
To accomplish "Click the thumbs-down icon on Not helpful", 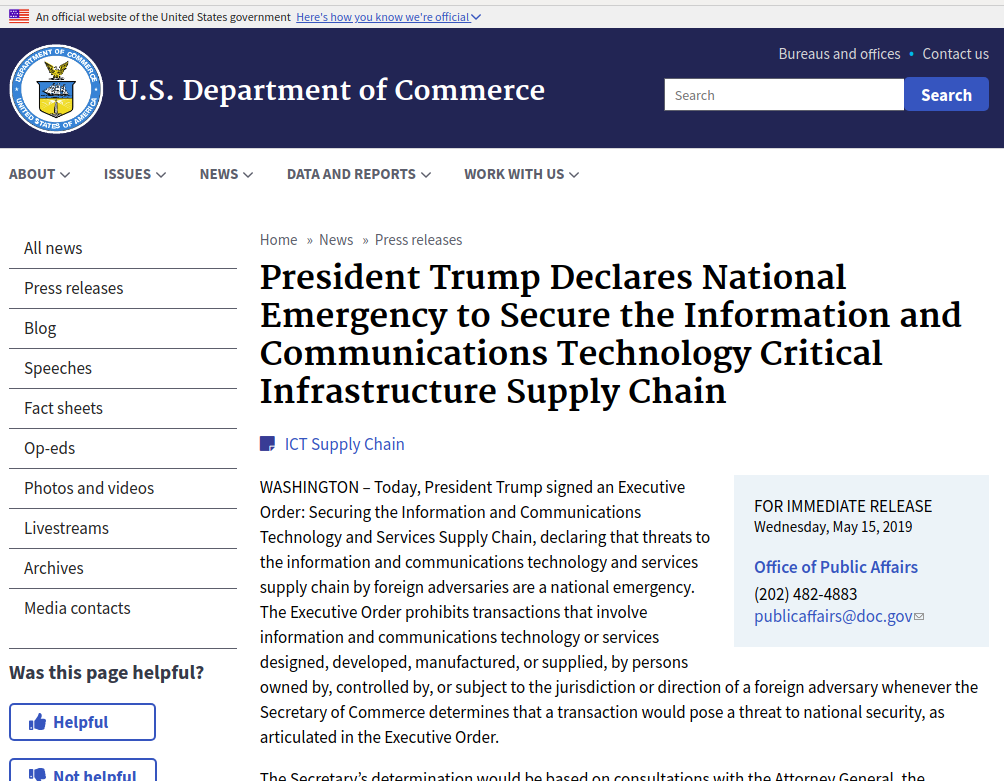I will tap(37, 775).
